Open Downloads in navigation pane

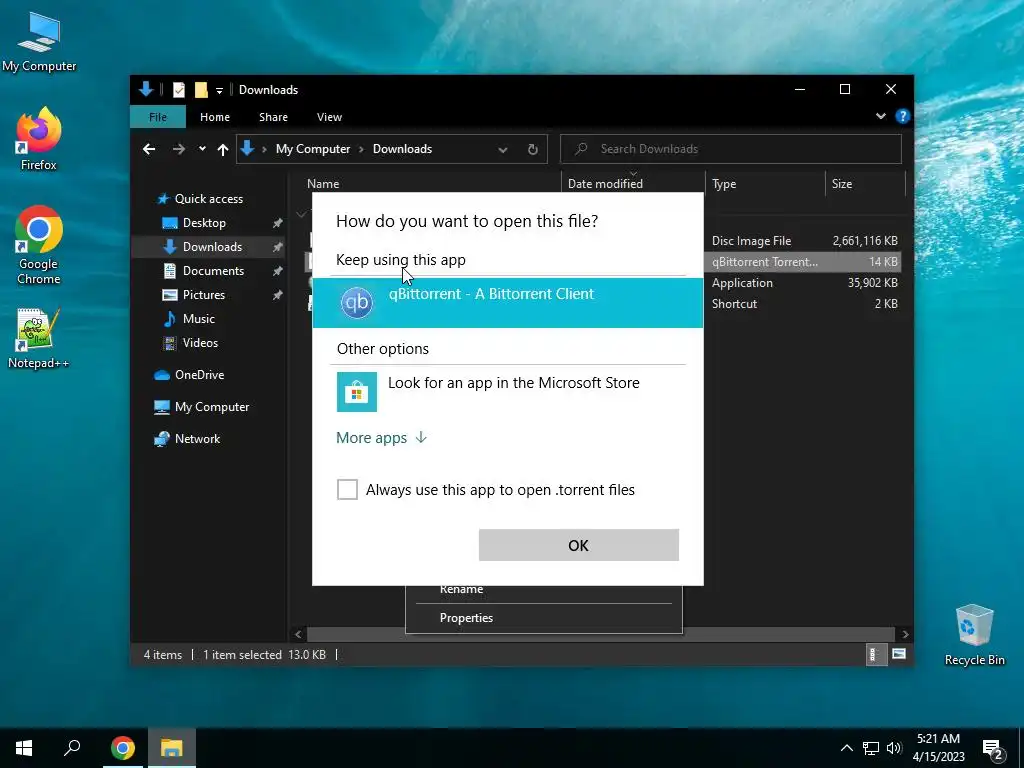click(x=212, y=247)
